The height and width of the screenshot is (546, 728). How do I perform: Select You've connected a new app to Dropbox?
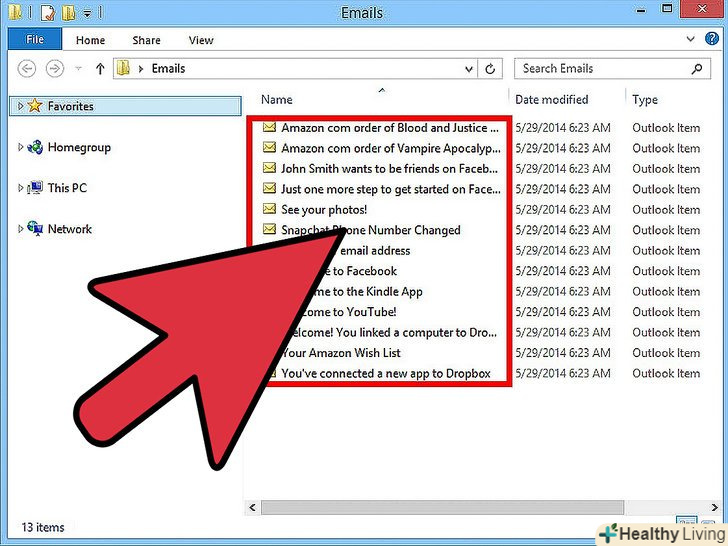tap(386, 373)
